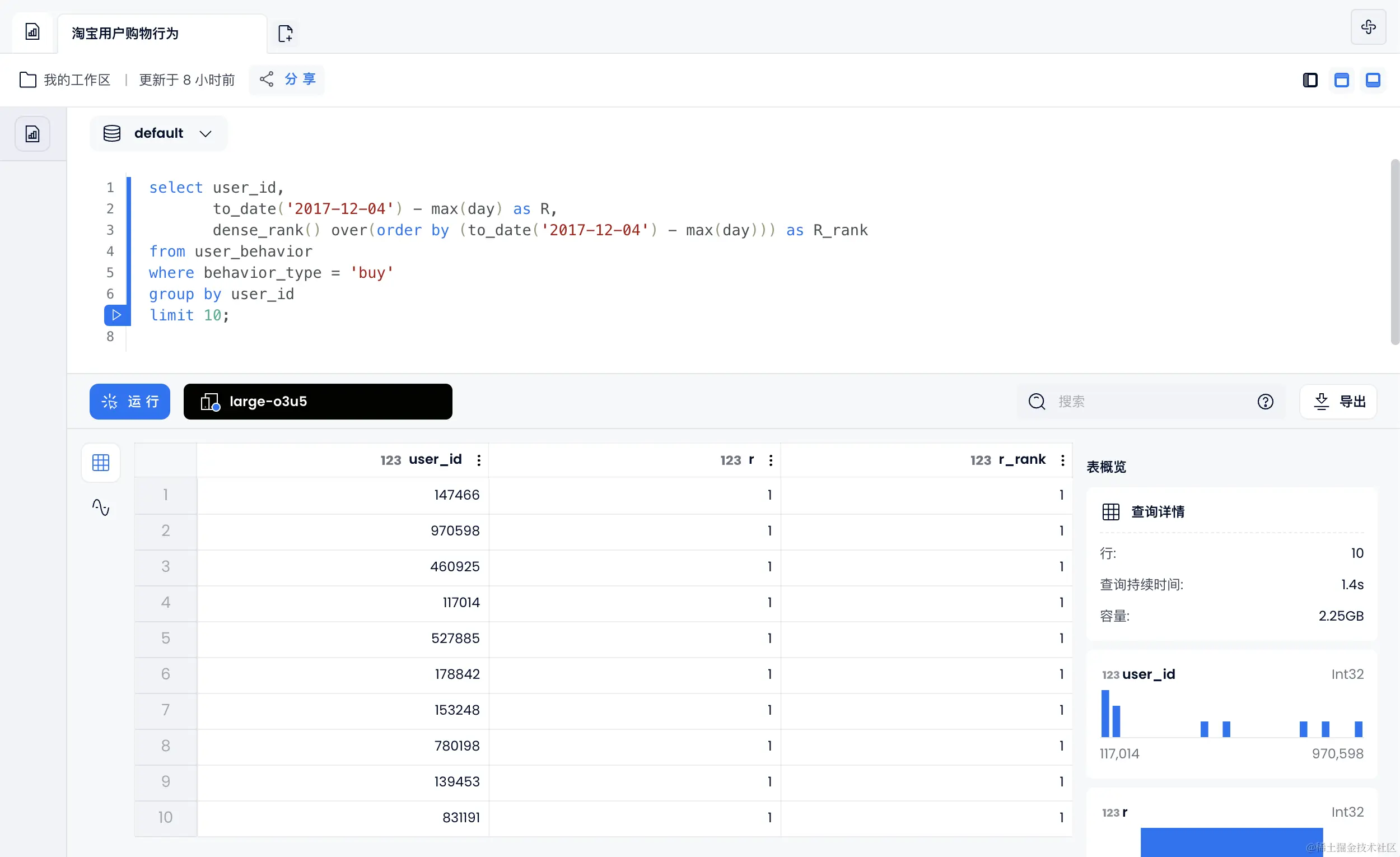1400x857 pixels.
Task: Click the help question mark in search box
Action: 1265,402
